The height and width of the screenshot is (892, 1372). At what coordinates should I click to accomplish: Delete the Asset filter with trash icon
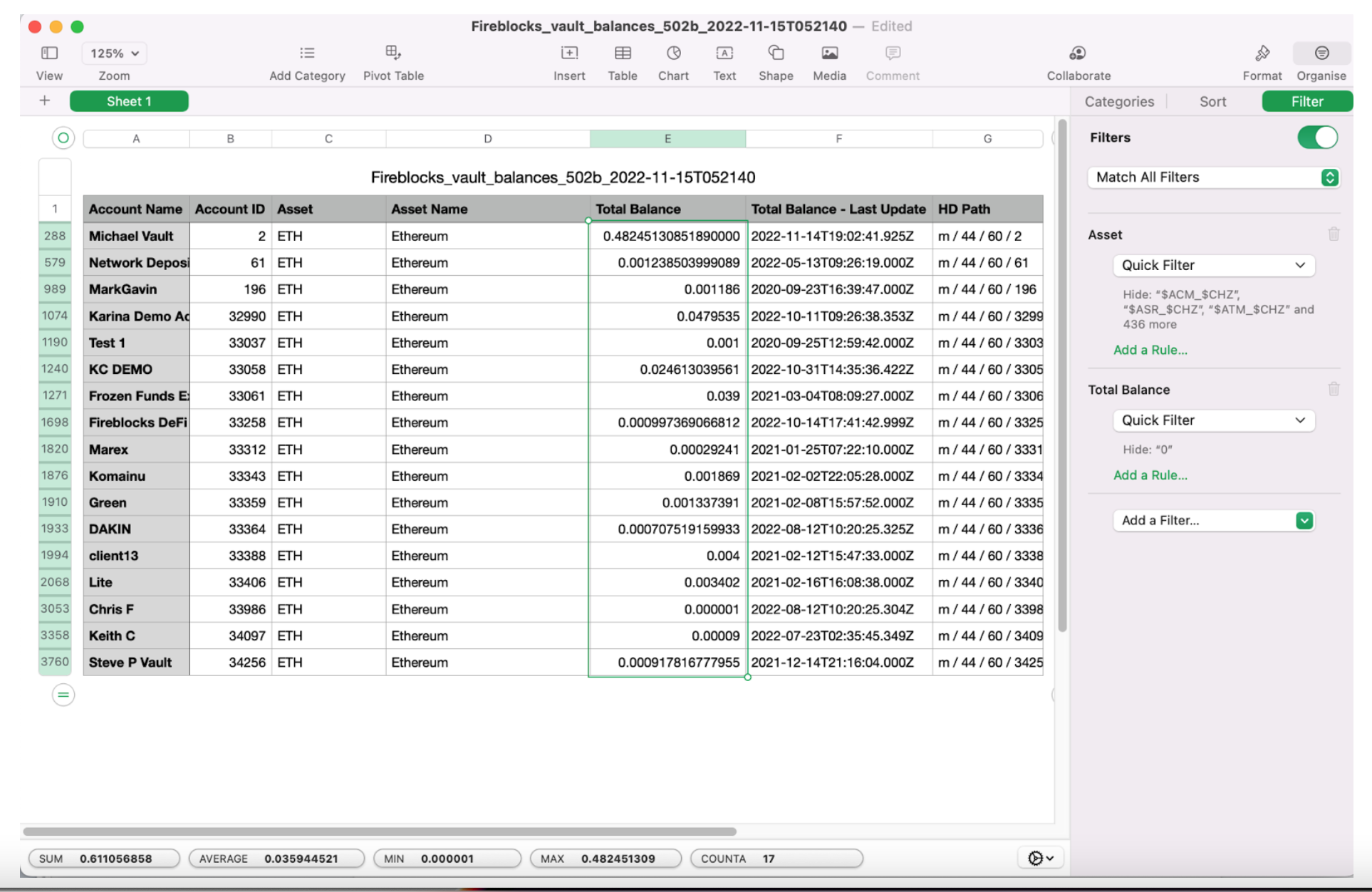click(x=1334, y=234)
